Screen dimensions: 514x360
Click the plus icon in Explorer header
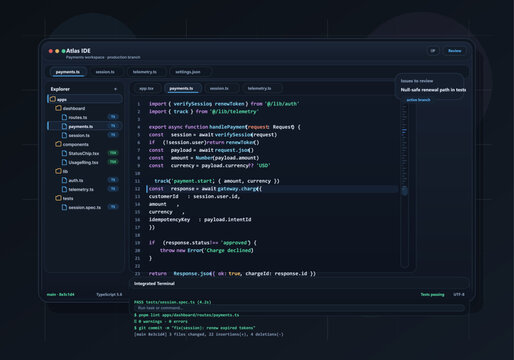(x=115, y=89)
